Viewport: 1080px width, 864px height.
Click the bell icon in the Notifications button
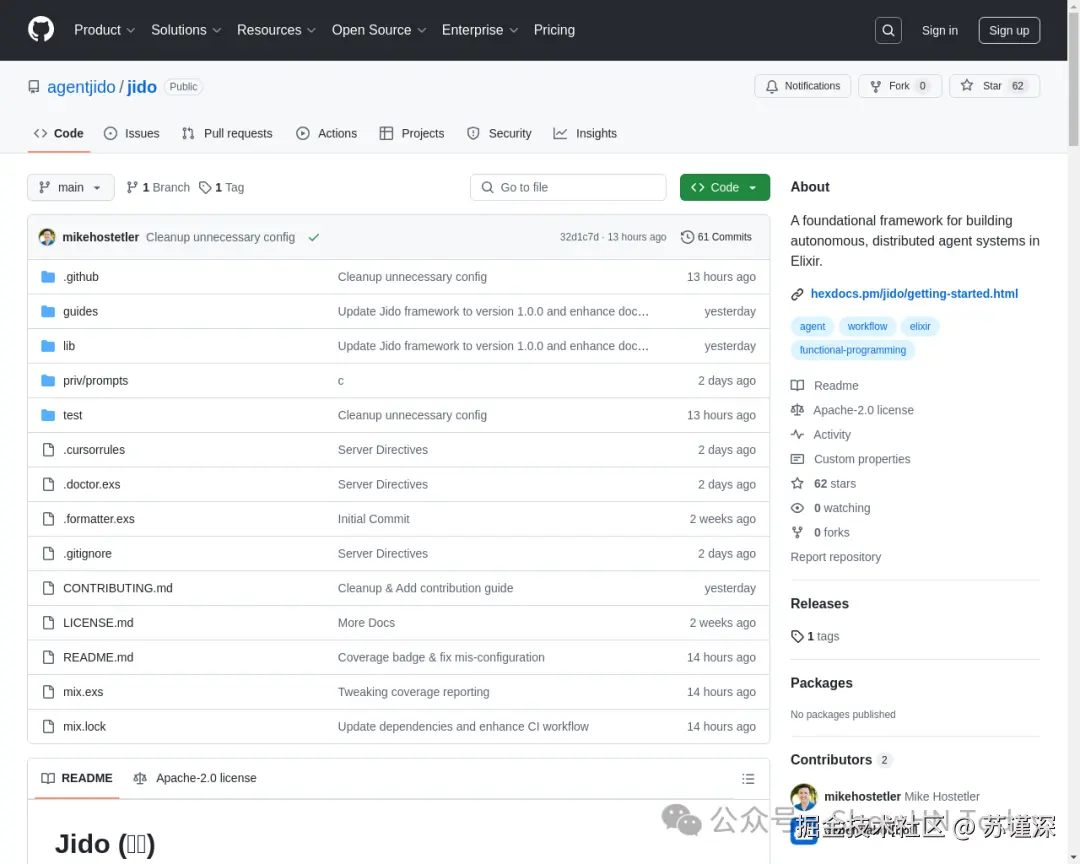click(x=771, y=86)
